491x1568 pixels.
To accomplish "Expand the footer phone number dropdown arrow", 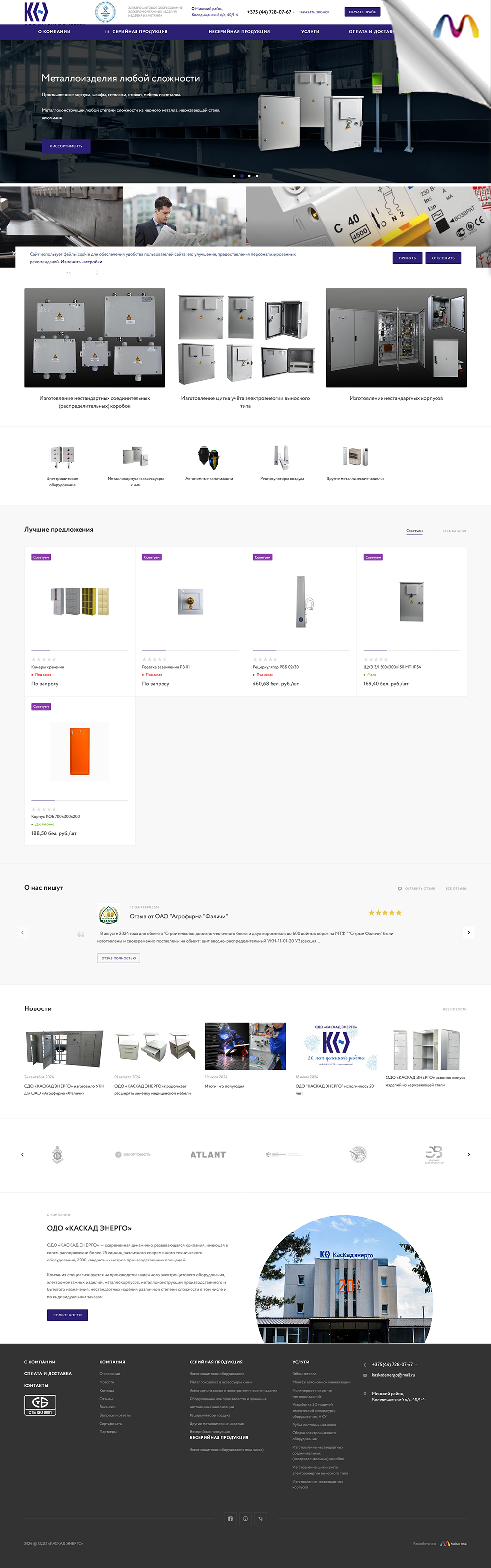I will coord(416,1364).
